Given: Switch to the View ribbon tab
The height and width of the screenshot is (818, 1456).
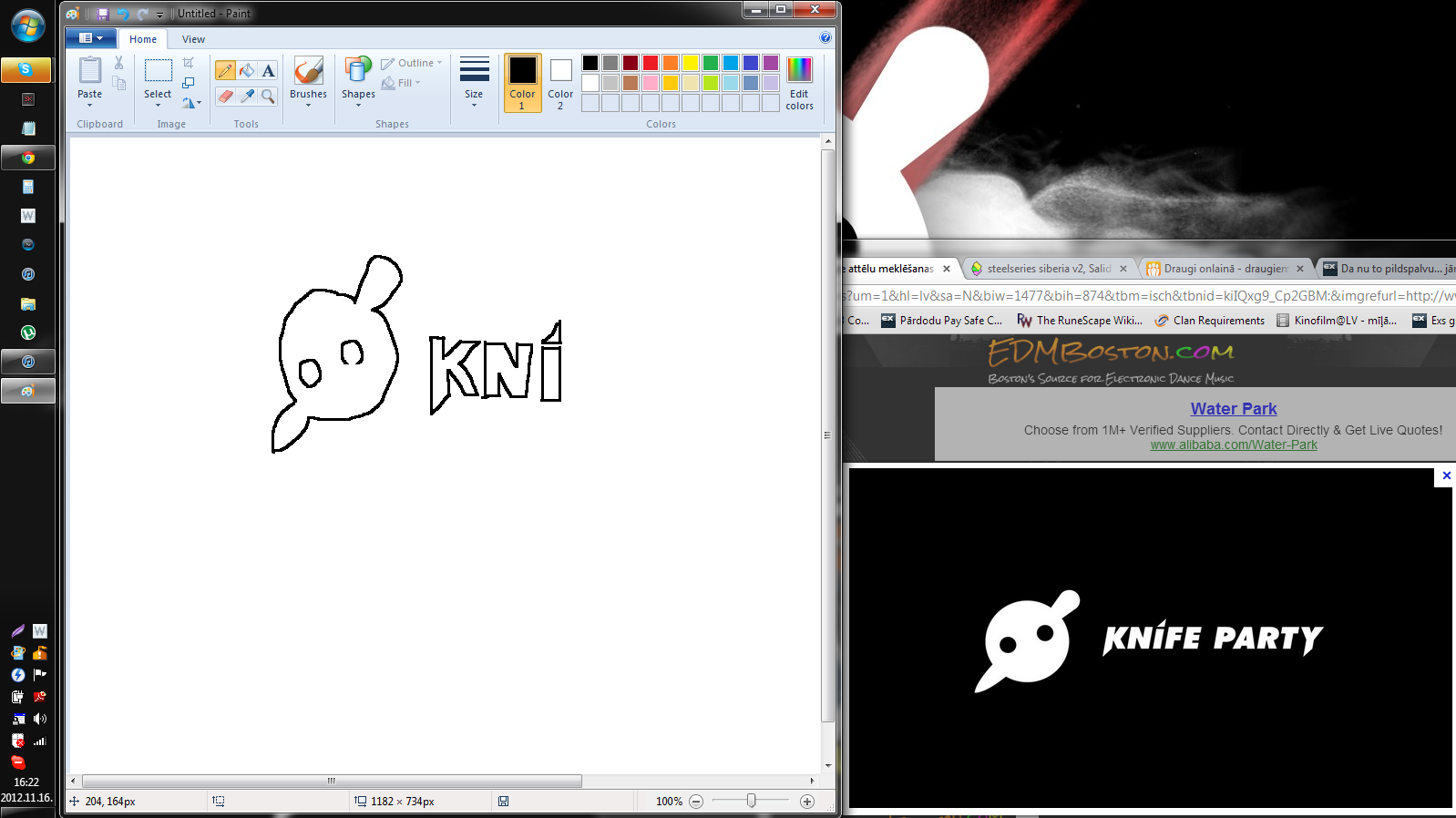Looking at the screenshot, I should click(x=193, y=39).
